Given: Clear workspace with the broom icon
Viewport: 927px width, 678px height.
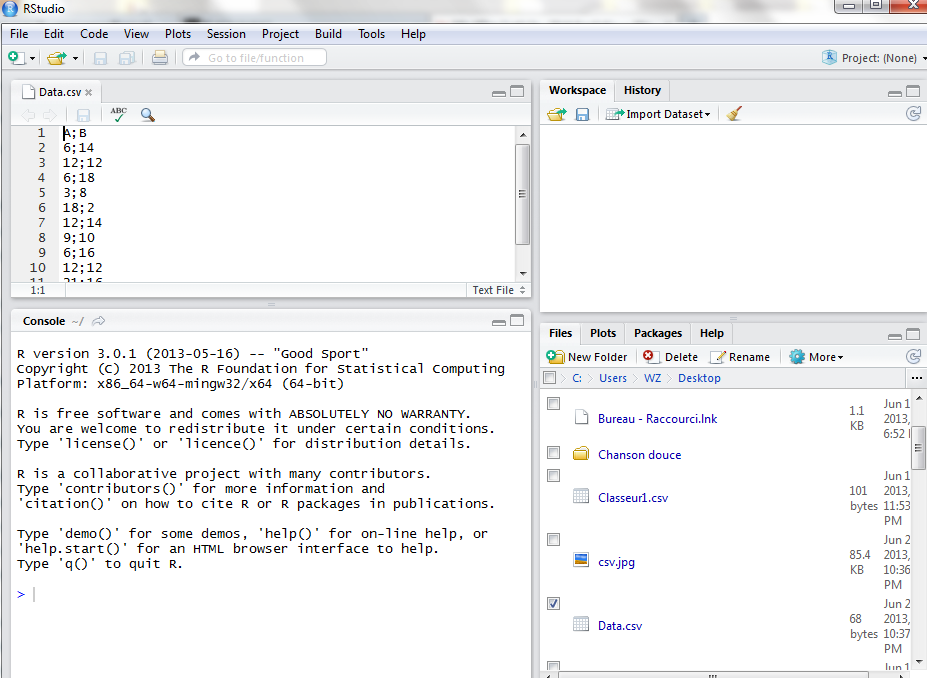Looking at the screenshot, I should point(734,113).
